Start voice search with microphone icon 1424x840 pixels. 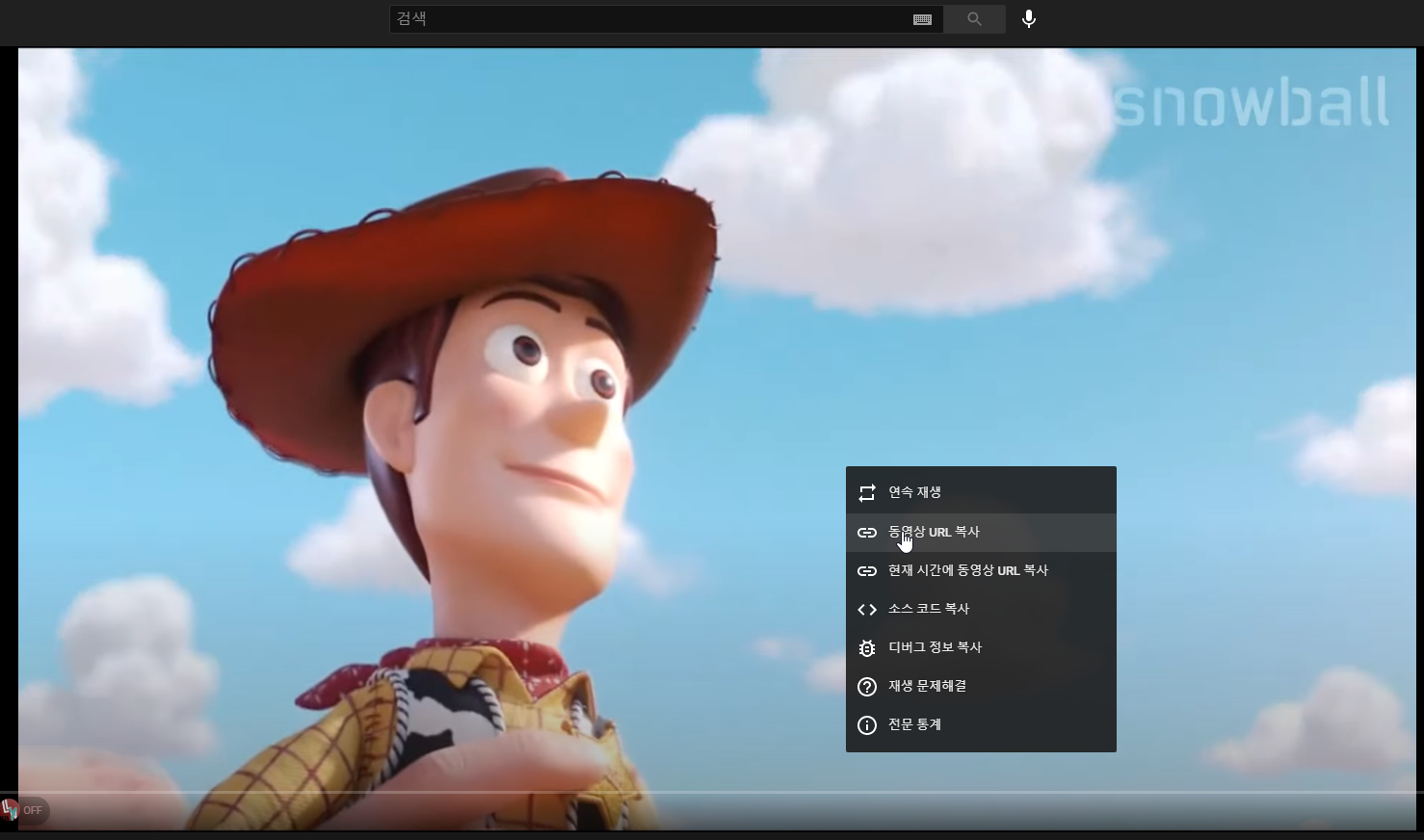(x=1029, y=19)
